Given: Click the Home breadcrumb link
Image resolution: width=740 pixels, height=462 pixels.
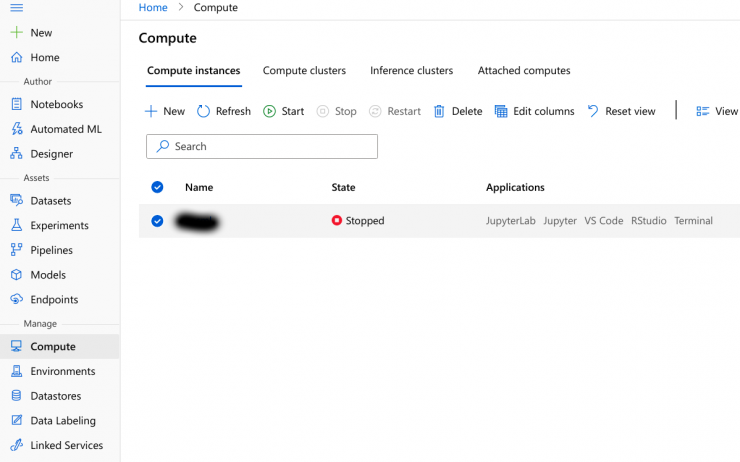Looking at the screenshot, I should click(153, 7).
